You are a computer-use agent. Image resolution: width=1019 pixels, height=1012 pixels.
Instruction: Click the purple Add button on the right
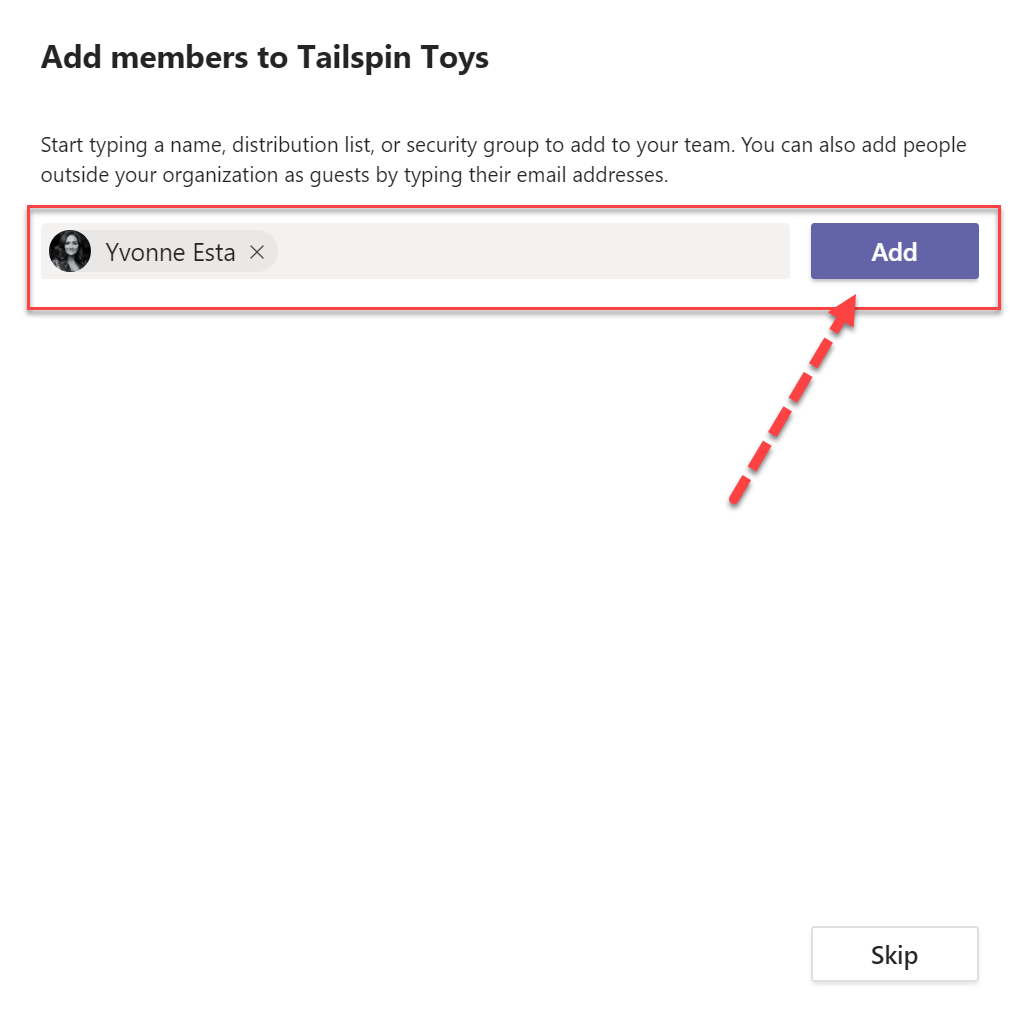(x=893, y=251)
